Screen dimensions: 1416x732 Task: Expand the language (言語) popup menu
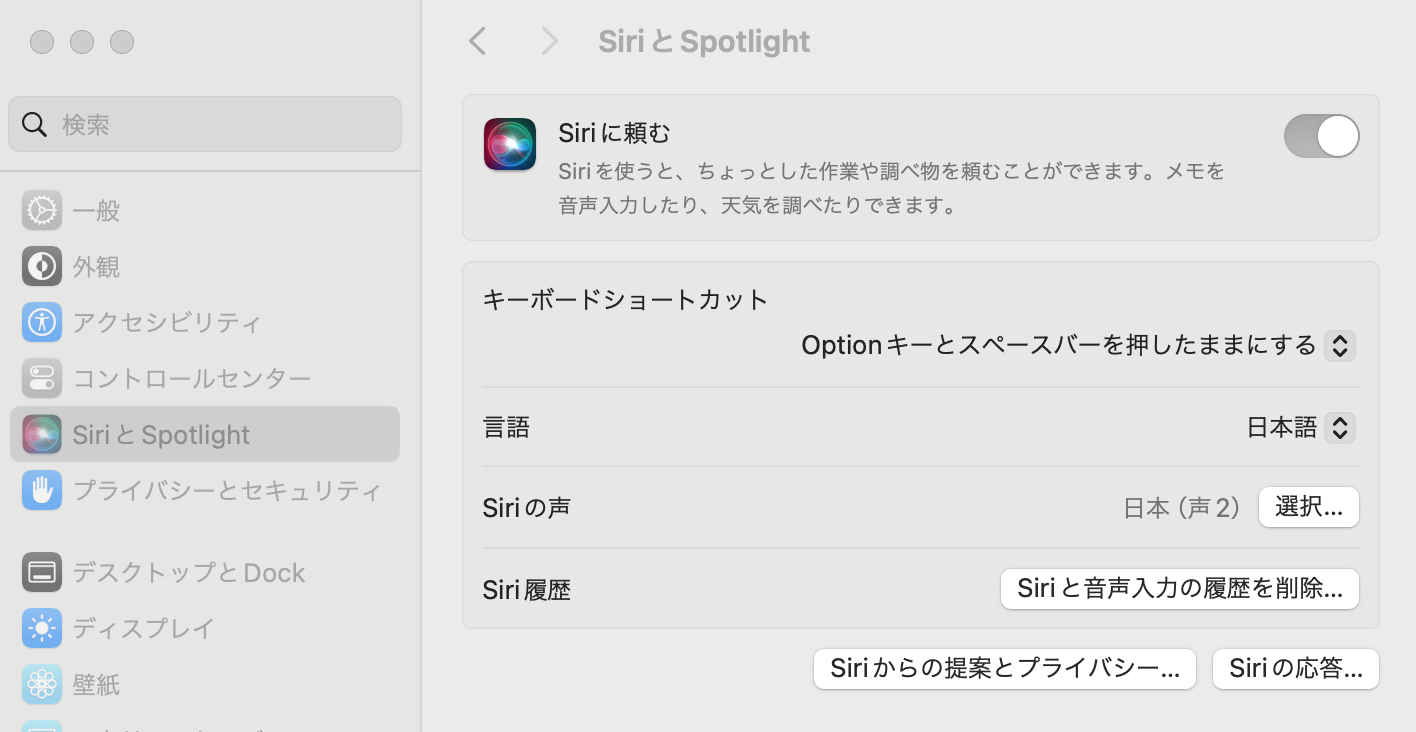[1339, 428]
